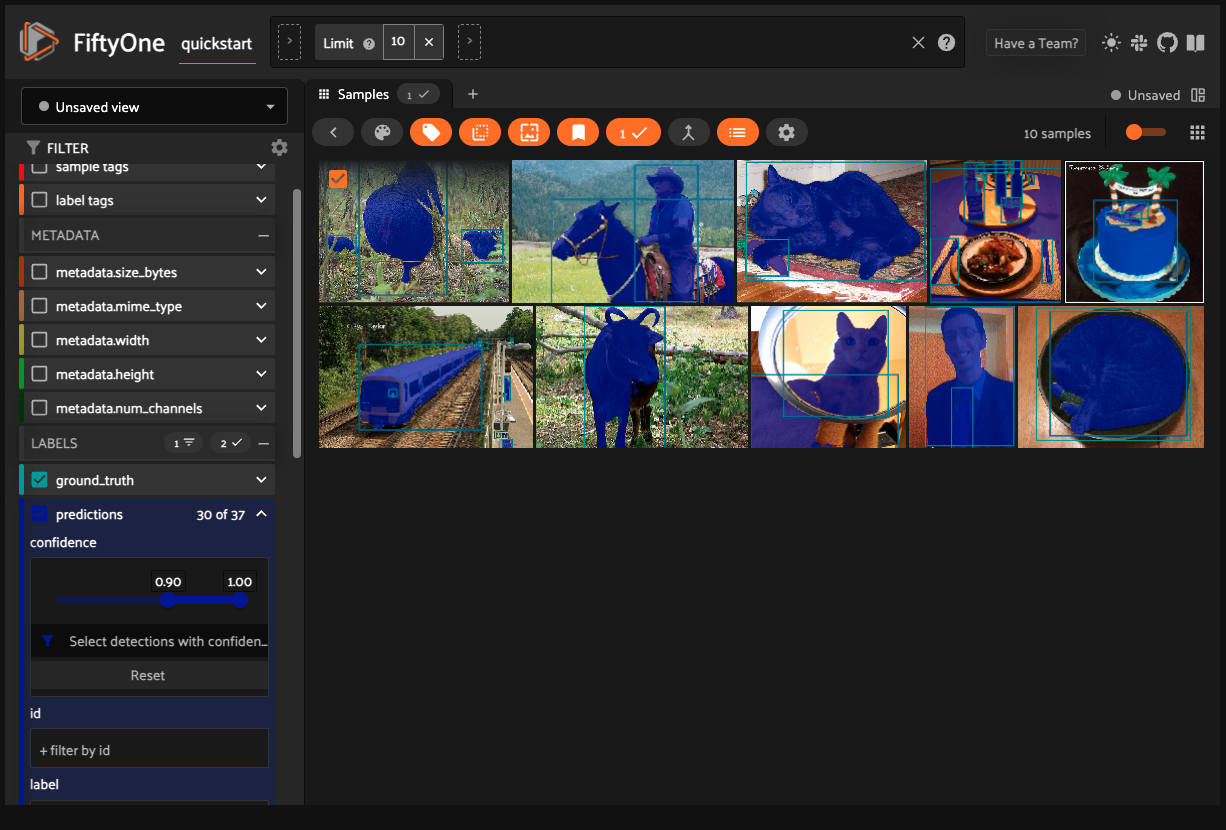Open sidebar filter settings gear
1226x830 pixels.
pos(279,147)
